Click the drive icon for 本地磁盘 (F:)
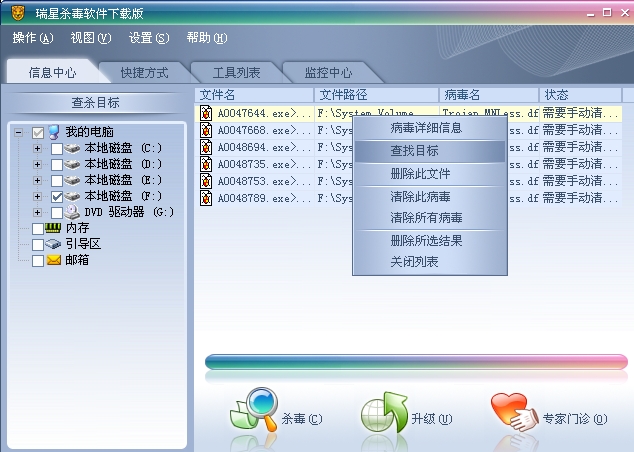634x452 pixels. click(72, 196)
